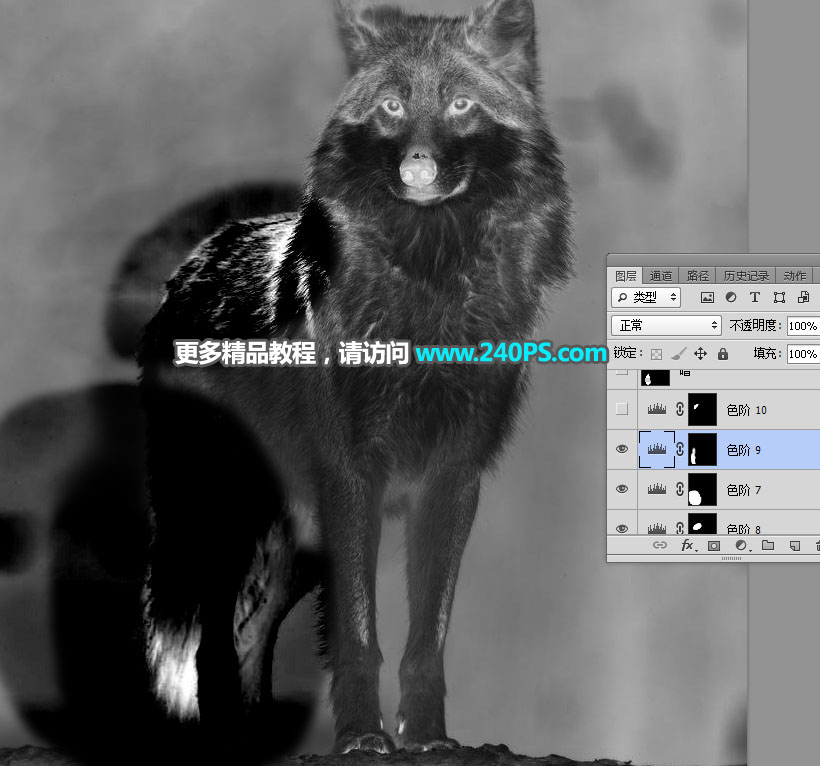Open the fx layer style menu

point(688,546)
